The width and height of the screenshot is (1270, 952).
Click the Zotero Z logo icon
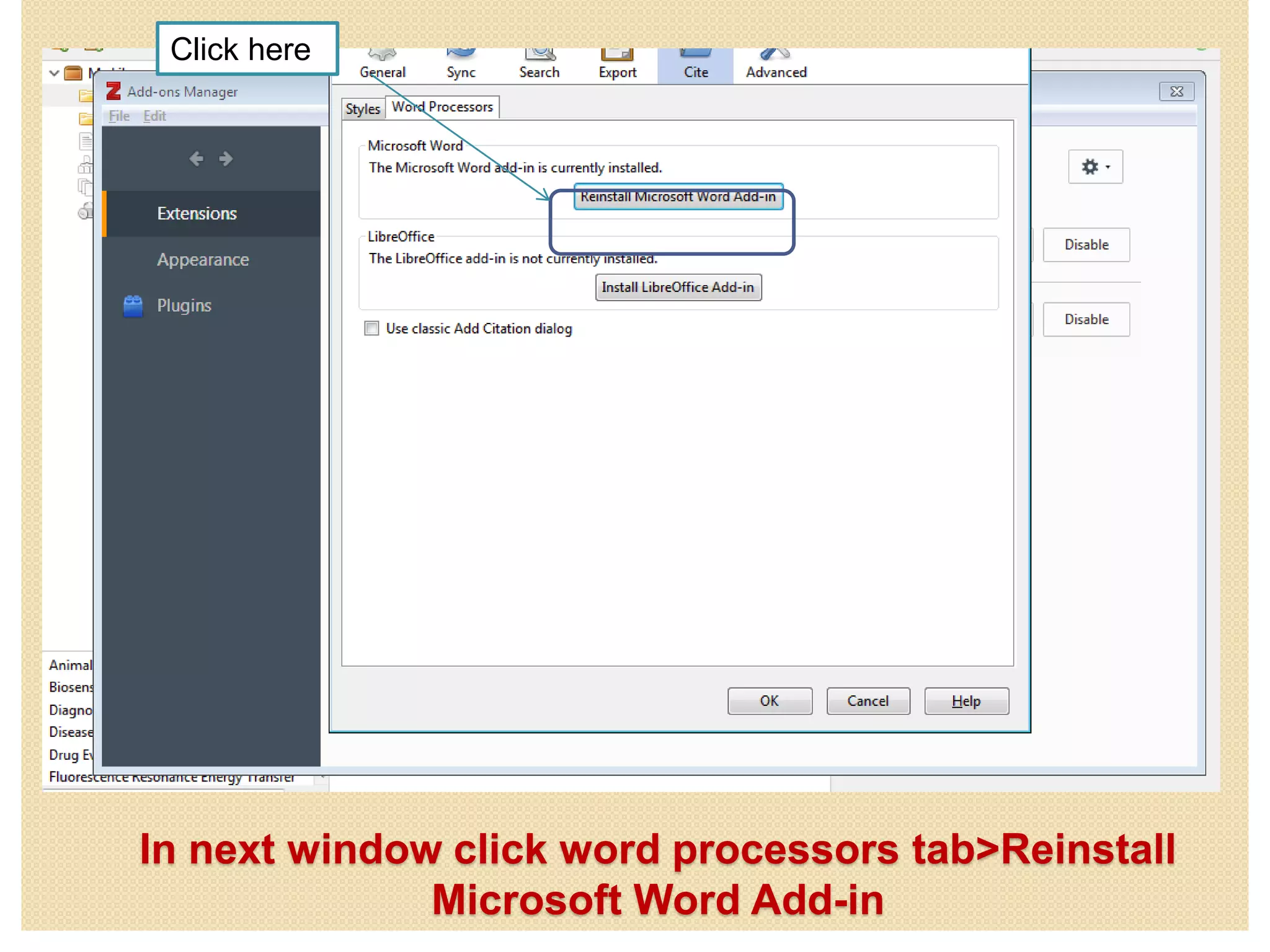tap(113, 91)
